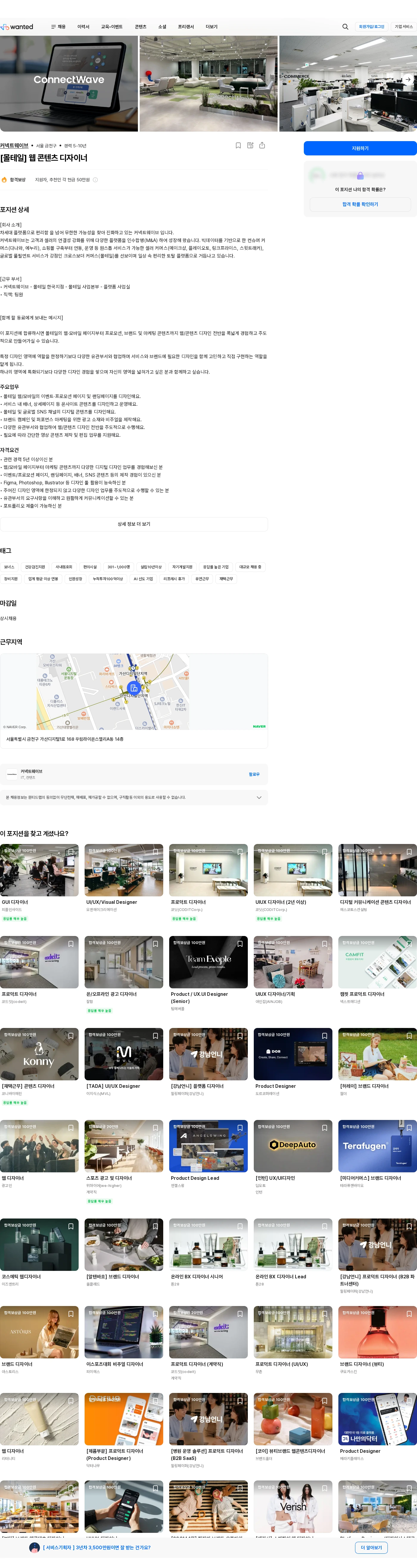Bookmark the UI/UX/Visual Designer card

pyautogui.click(x=155, y=851)
